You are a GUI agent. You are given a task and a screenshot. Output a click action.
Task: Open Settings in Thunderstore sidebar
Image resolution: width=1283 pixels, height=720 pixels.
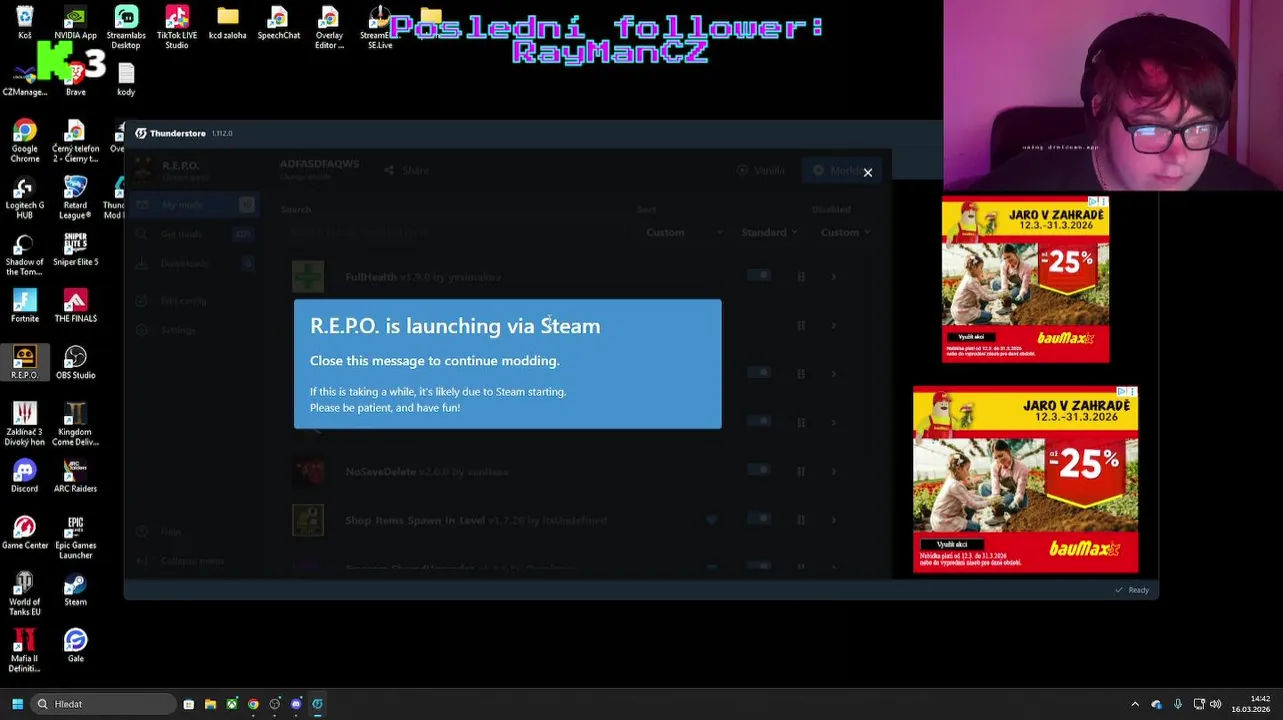[x=194, y=330]
